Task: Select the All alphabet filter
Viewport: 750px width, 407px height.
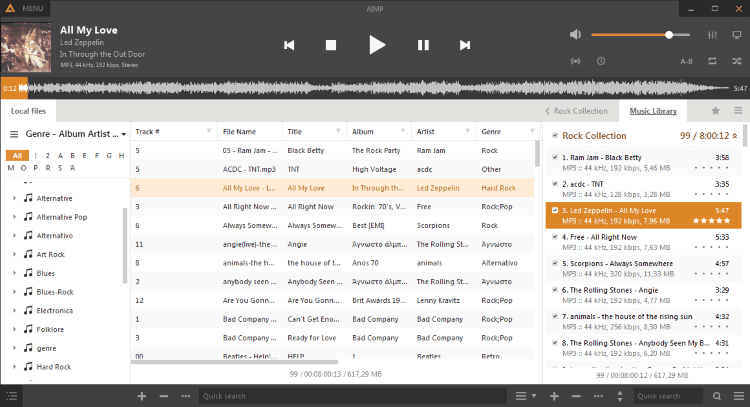Action: [x=17, y=155]
